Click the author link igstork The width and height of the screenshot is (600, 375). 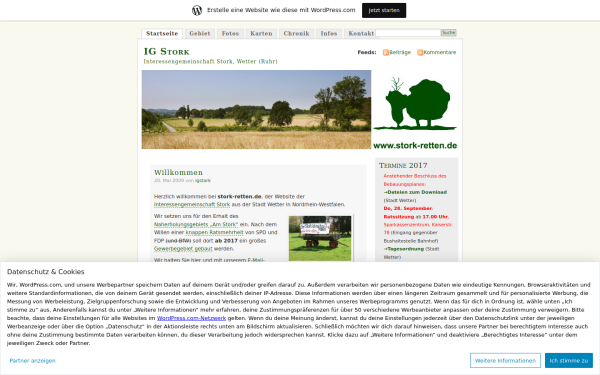pos(203,181)
